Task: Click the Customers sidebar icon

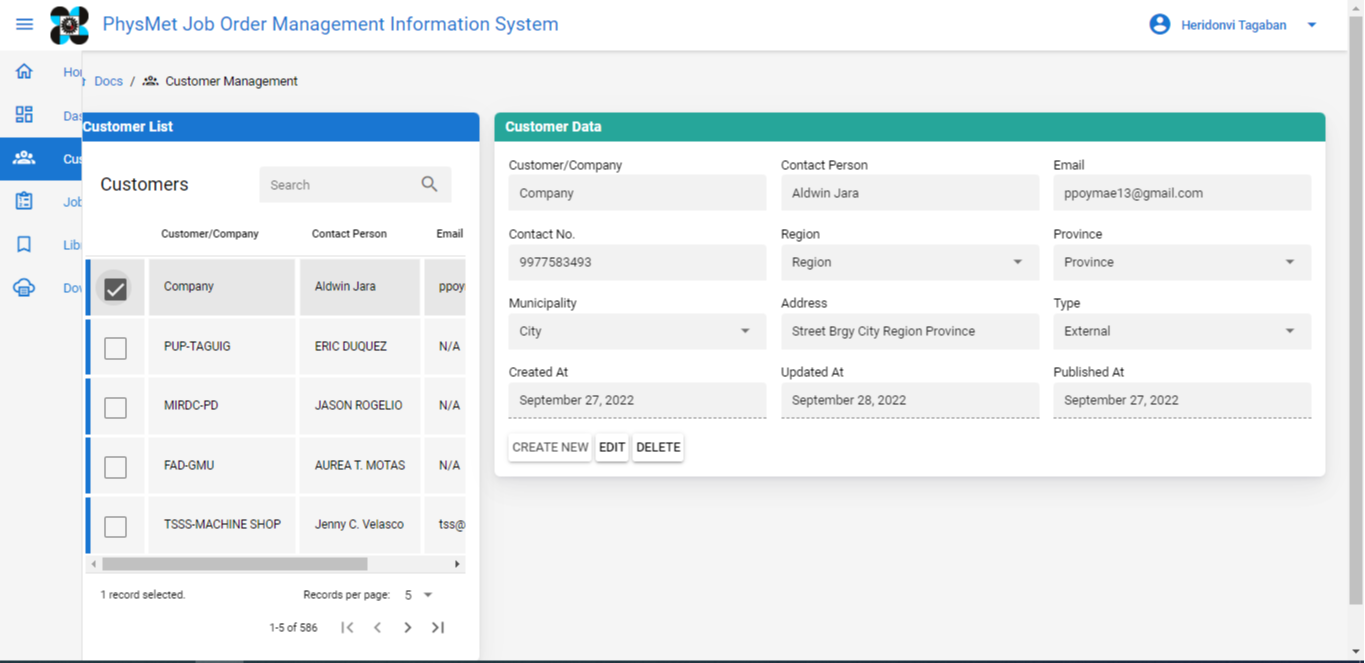Action: 23,158
